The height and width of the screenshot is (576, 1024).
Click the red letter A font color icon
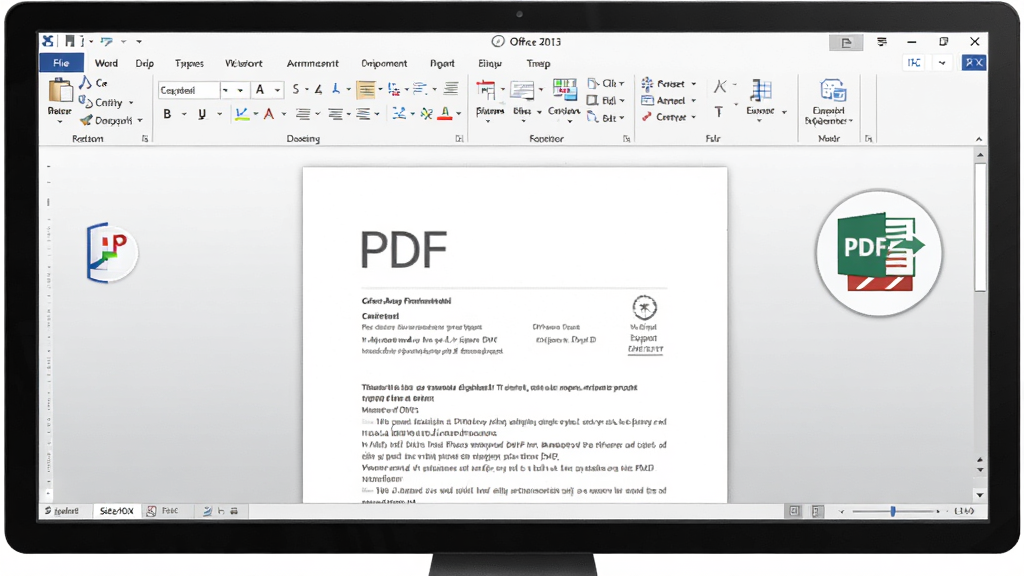click(x=269, y=114)
